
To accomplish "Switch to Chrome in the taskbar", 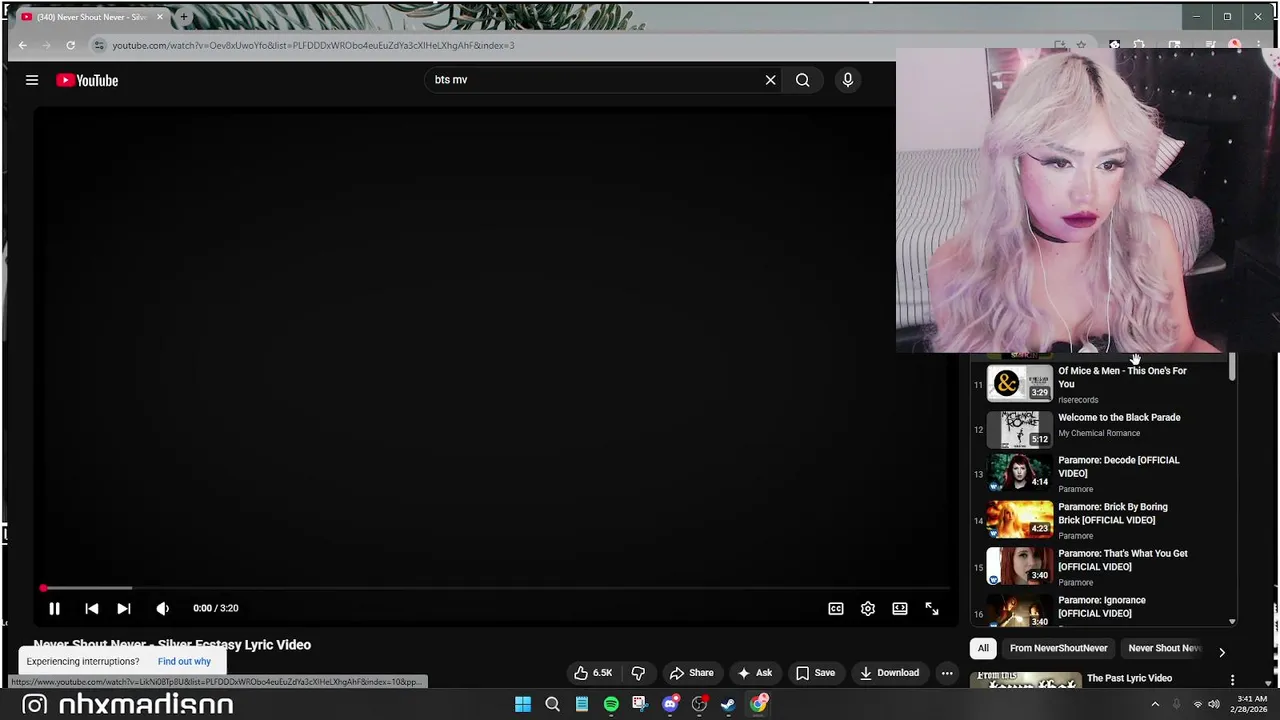I will pyautogui.click(x=759, y=704).
